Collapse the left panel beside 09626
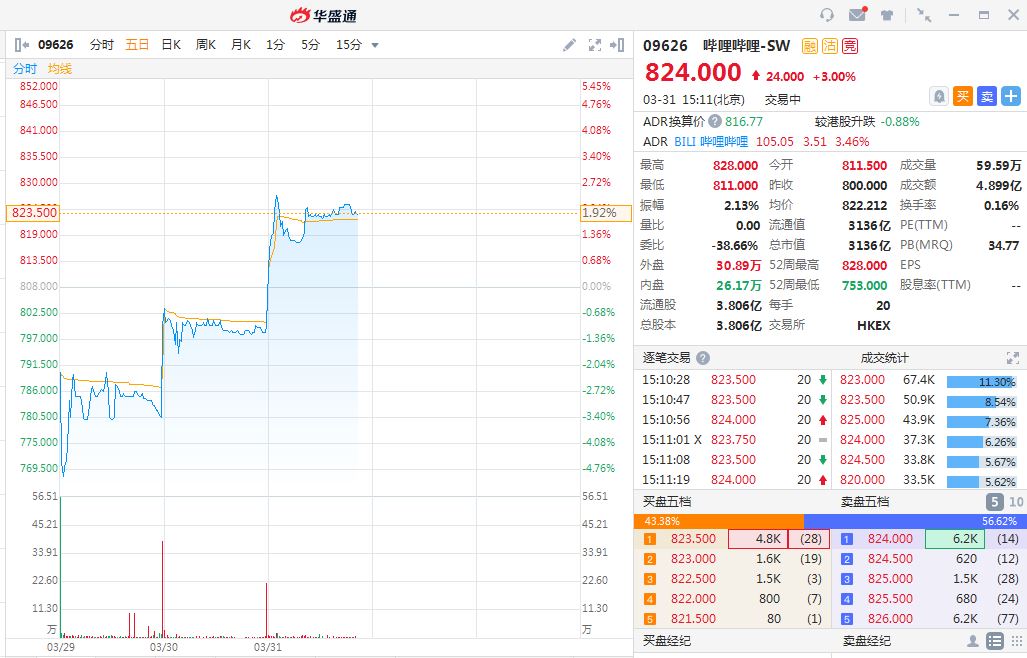The width and height of the screenshot is (1027, 658). click(21, 45)
